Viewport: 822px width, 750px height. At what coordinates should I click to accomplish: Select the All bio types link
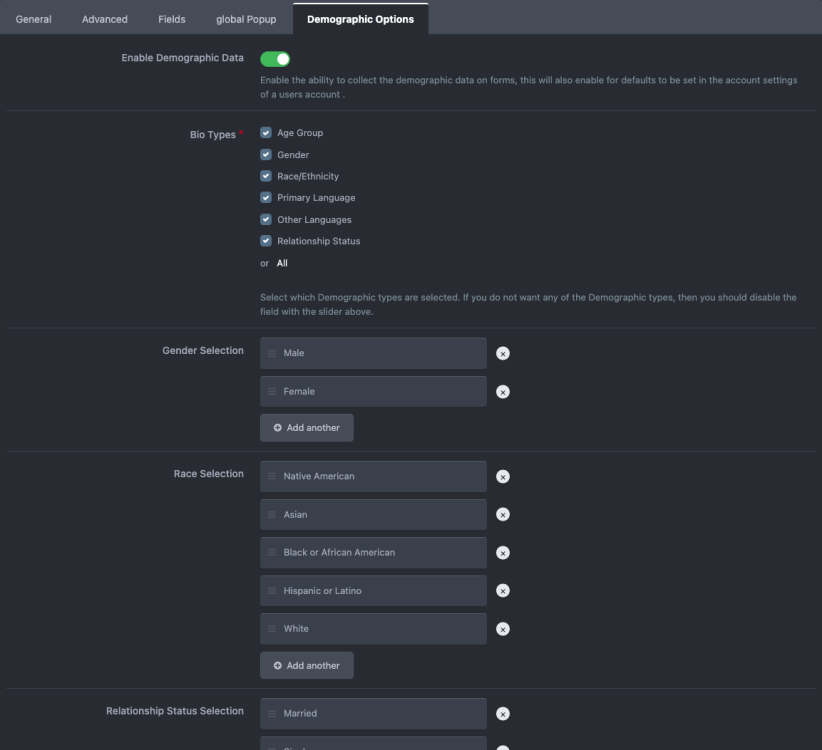pos(282,264)
